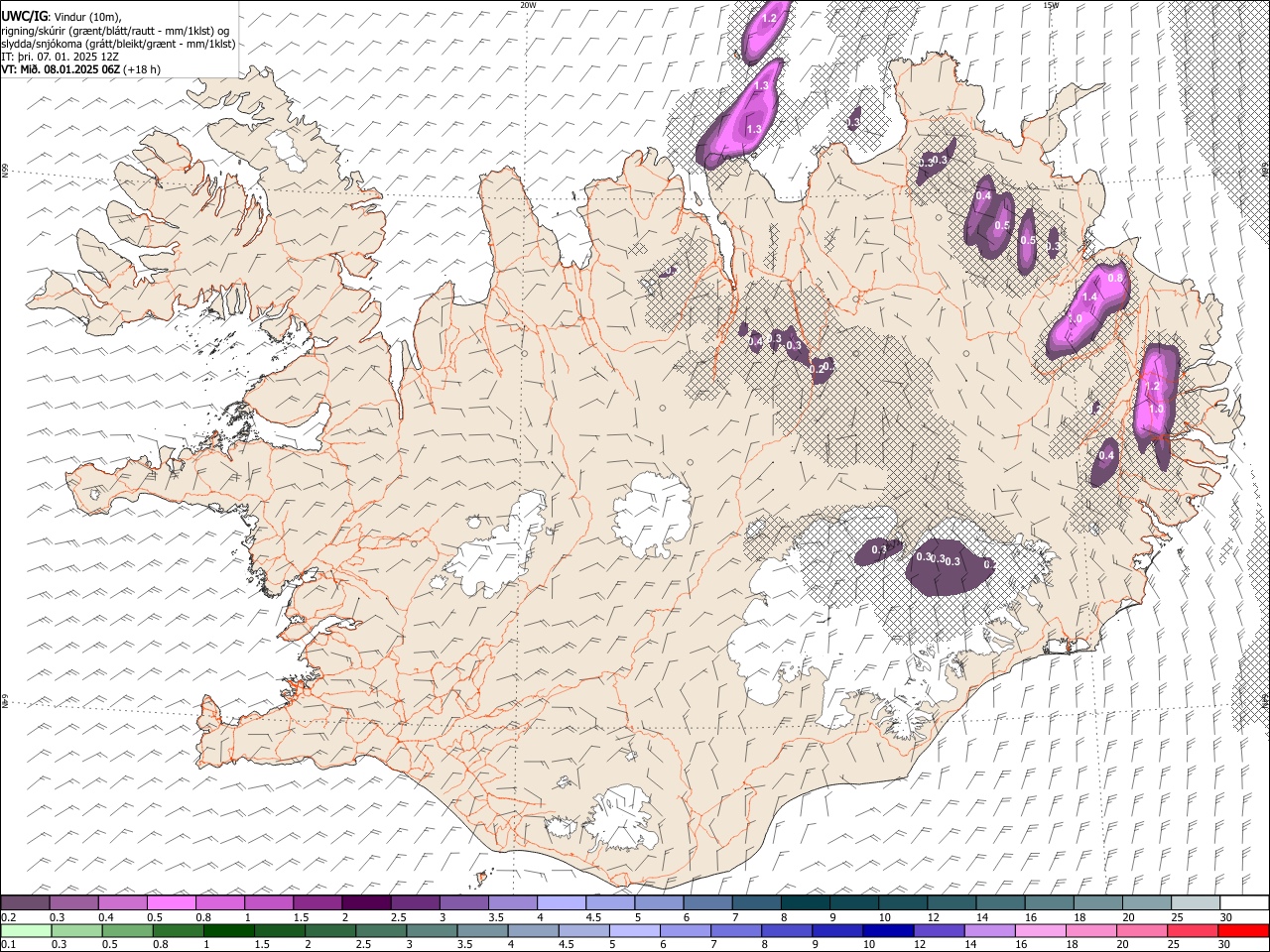Pick upper legend swatch between 9 and 10
Screen dimensions: 1270x952
click(853, 903)
